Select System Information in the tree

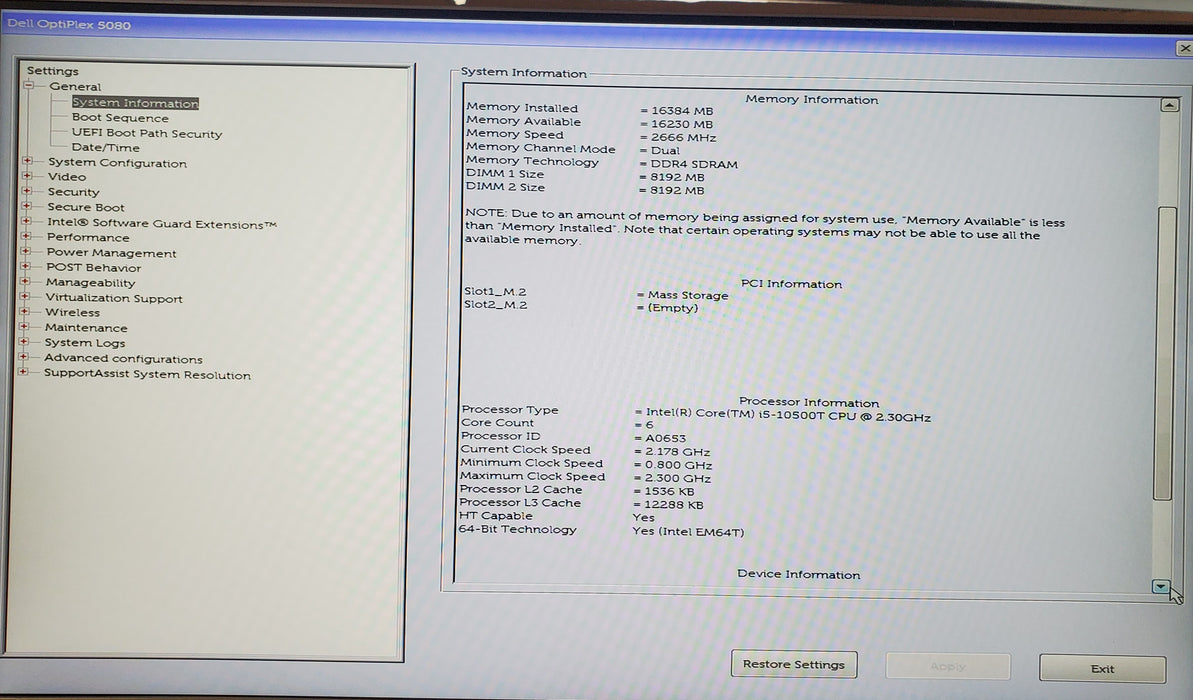[x=135, y=103]
